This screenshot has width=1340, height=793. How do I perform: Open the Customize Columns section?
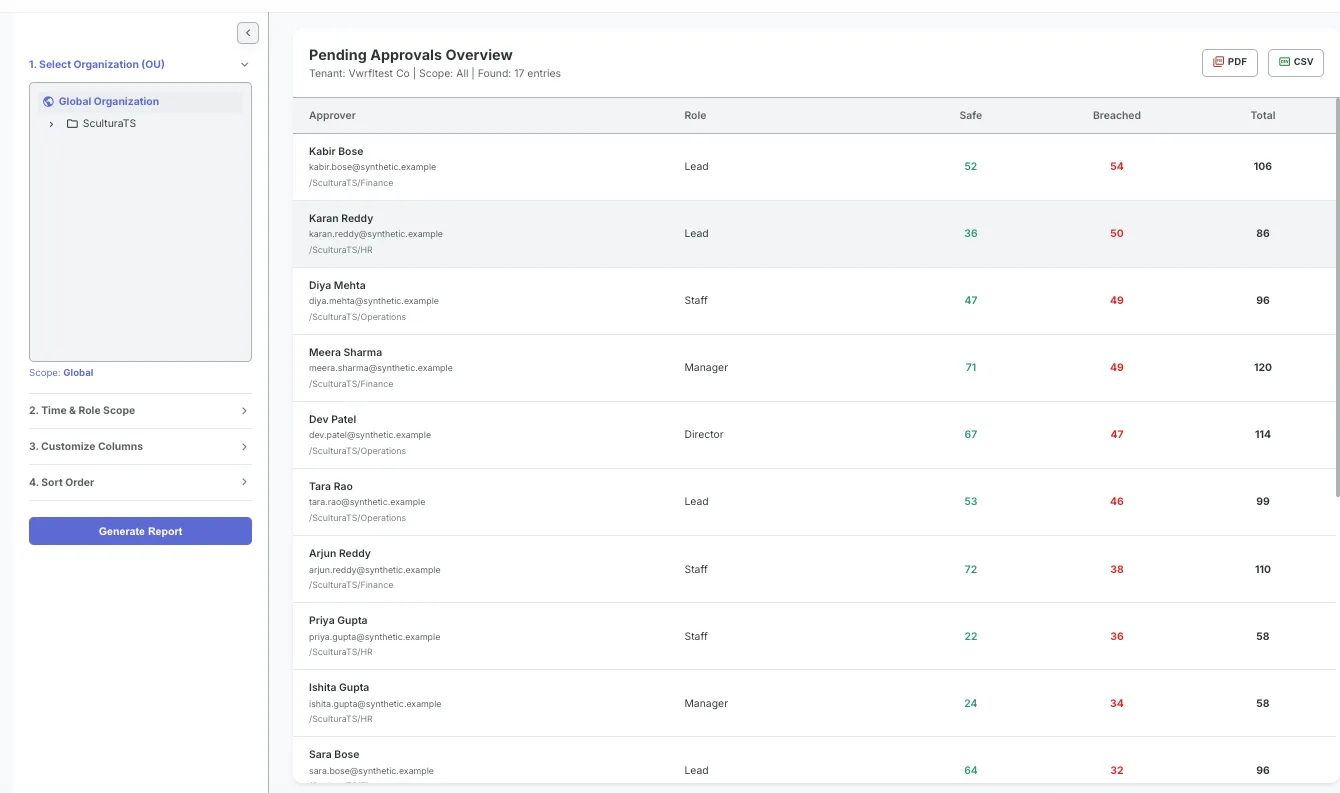coord(140,447)
